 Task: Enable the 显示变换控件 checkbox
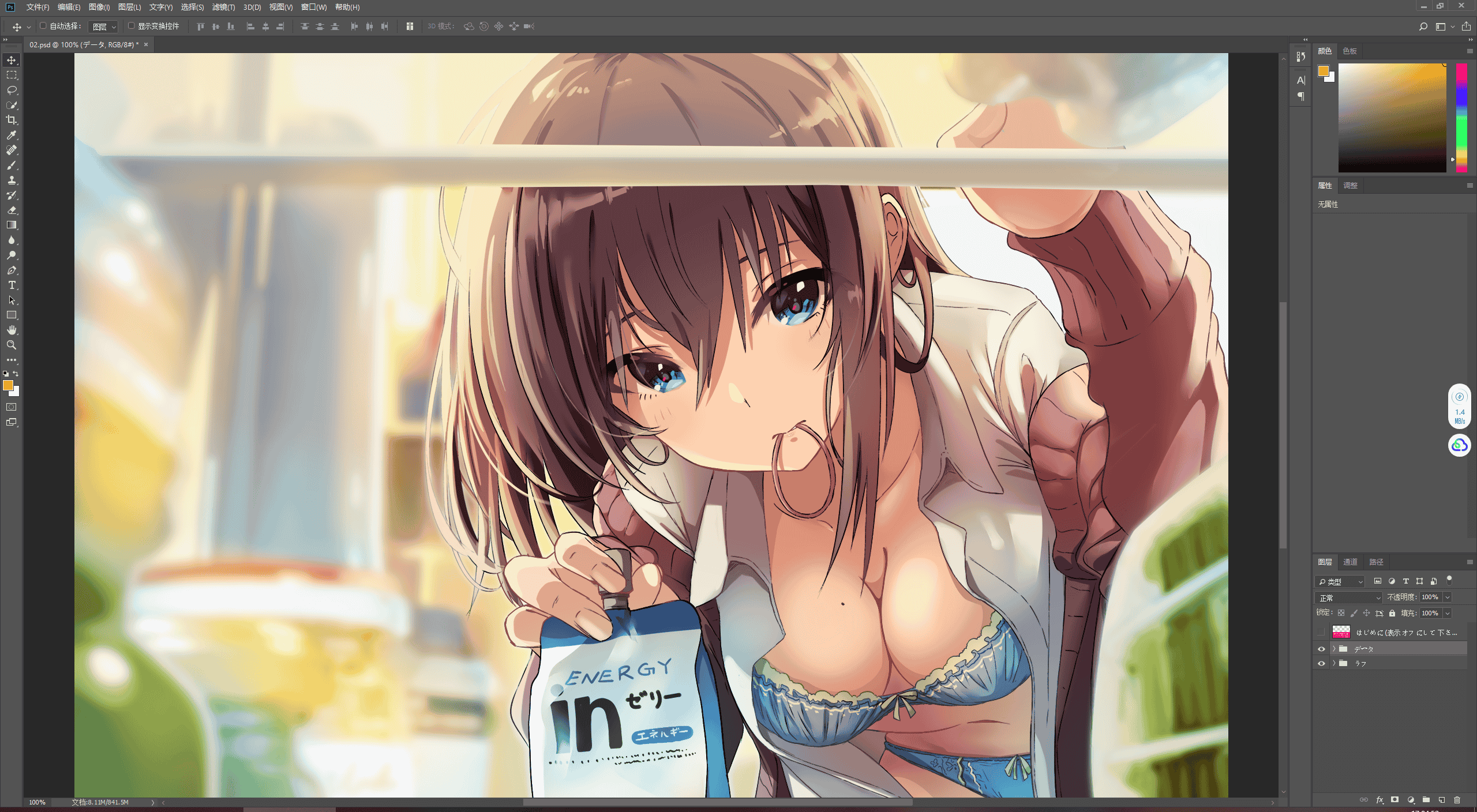(131, 26)
